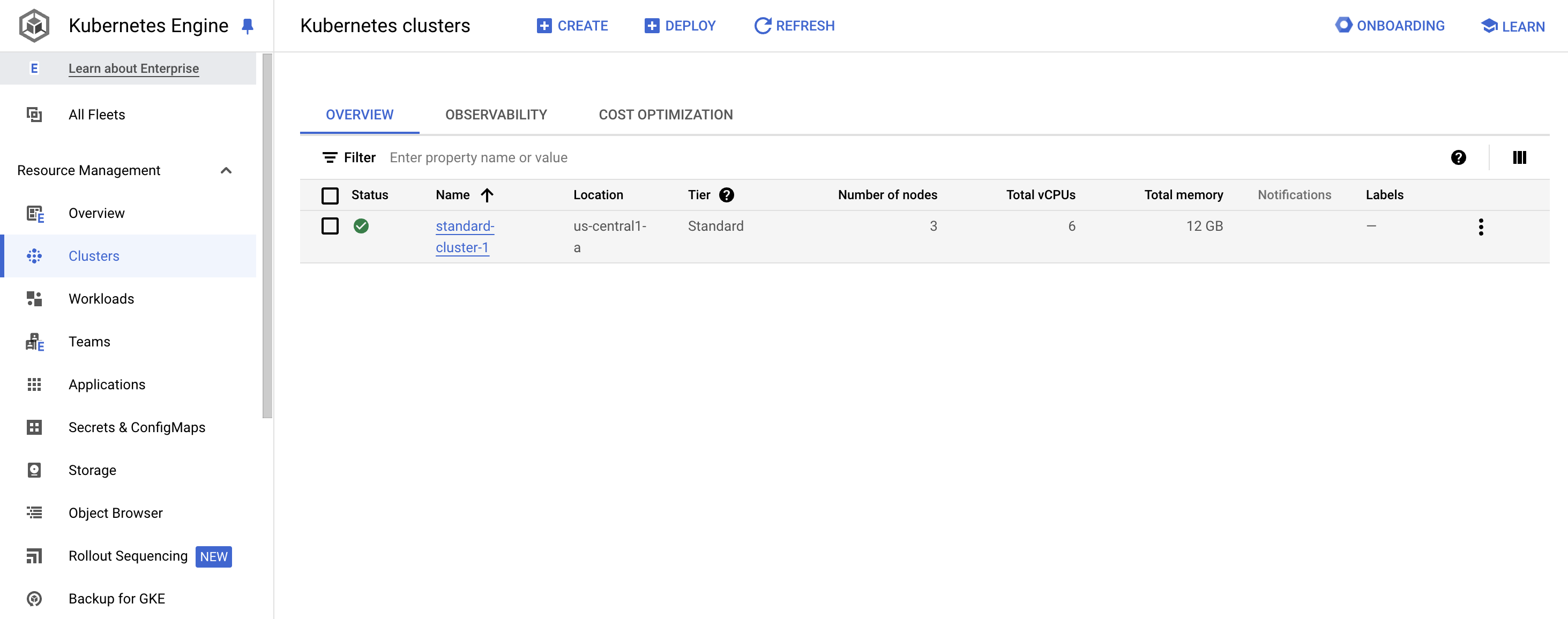
Task: Click the Total vCPUs column header
Action: tap(1040, 194)
